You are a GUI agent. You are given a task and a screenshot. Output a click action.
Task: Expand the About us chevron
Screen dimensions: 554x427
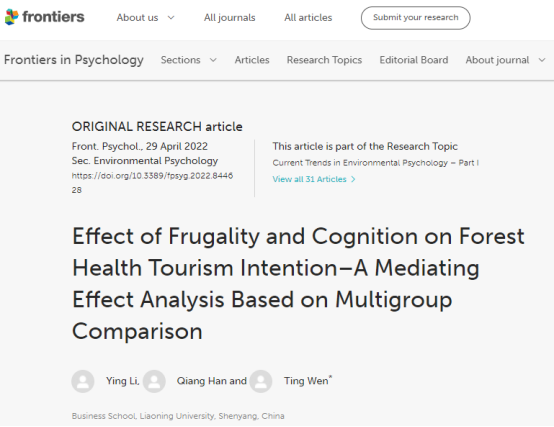pyautogui.click(x=171, y=18)
